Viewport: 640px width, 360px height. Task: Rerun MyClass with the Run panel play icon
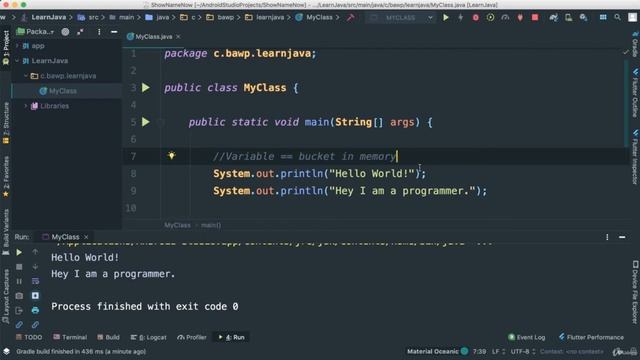(19, 252)
